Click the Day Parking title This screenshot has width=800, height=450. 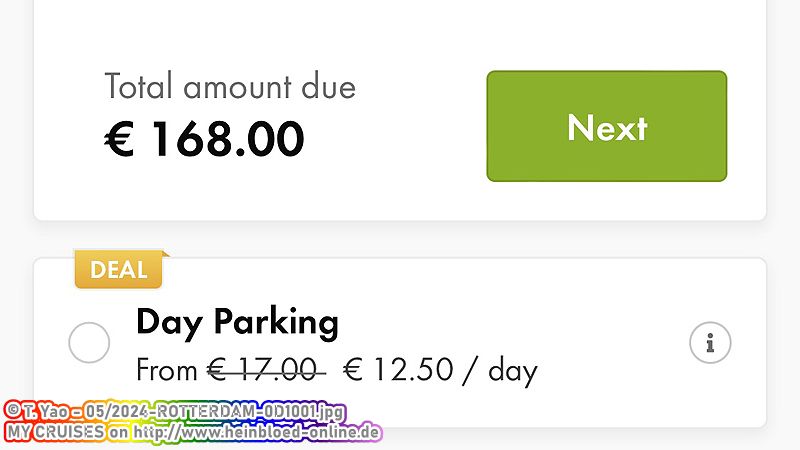[237, 322]
